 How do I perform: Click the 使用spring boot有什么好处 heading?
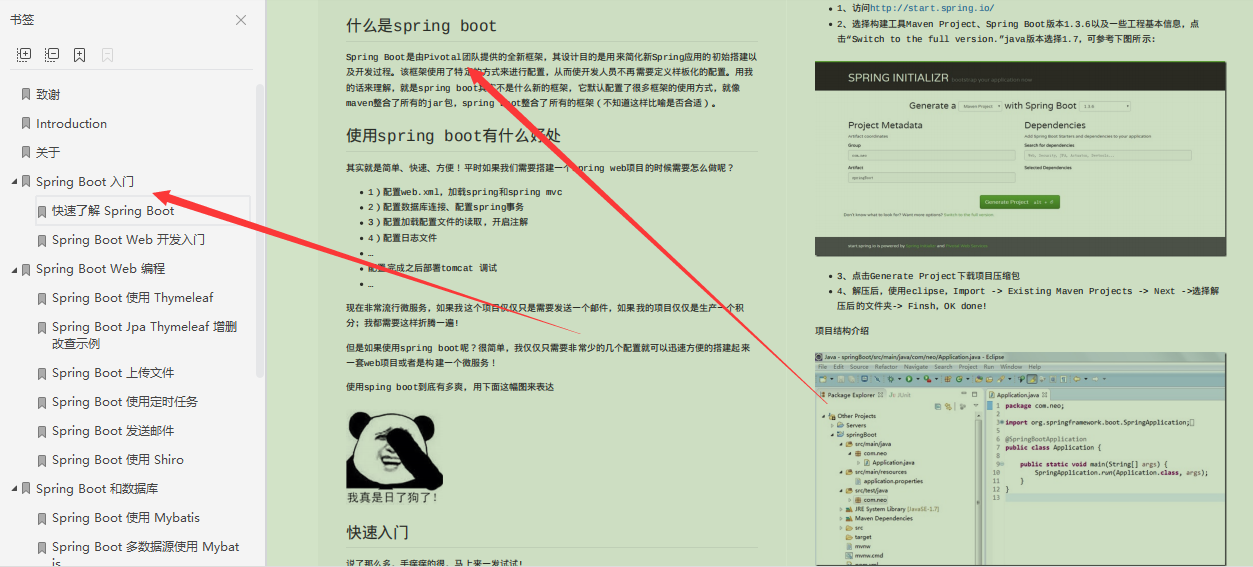coord(453,135)
